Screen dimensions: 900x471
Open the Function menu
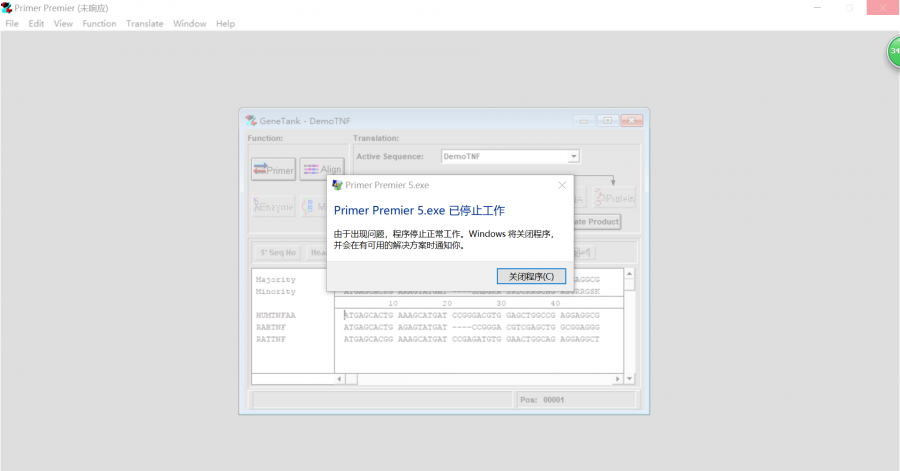click(x=99, y=24)
